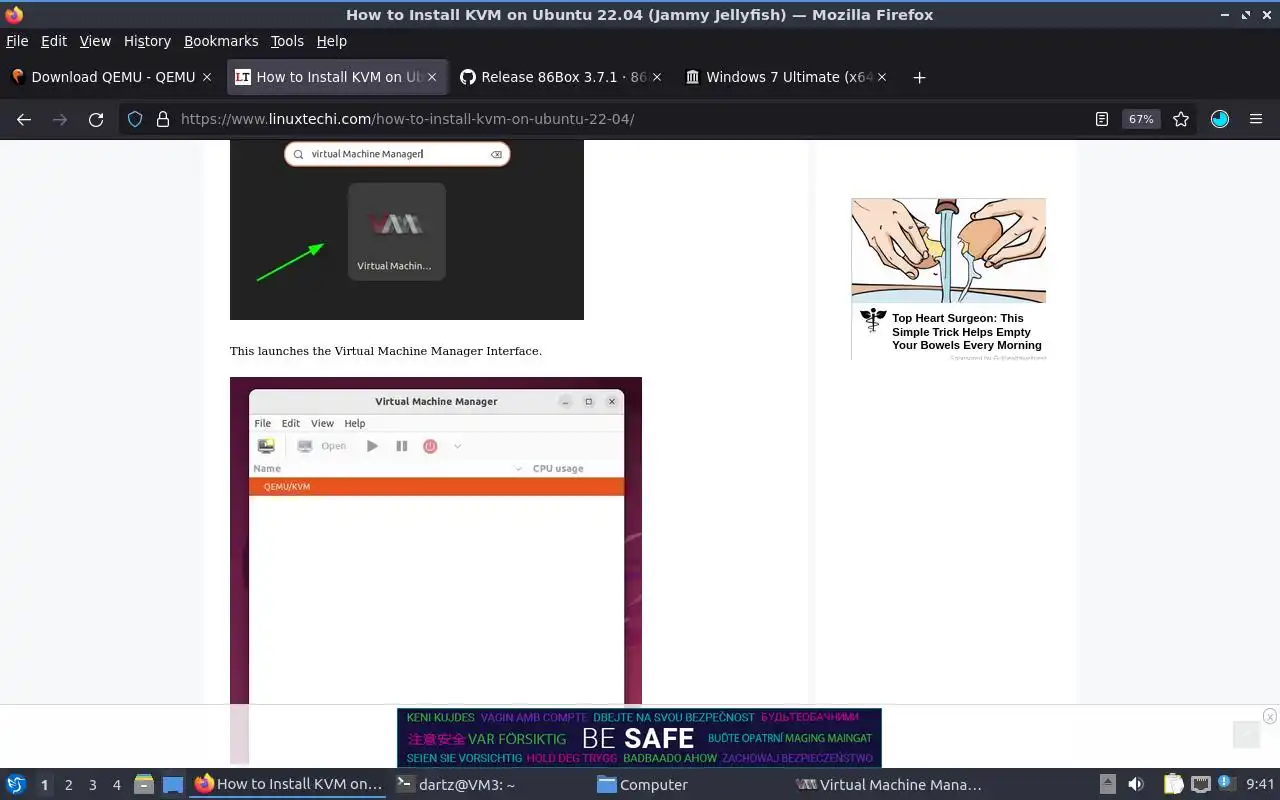
Task: Open a new tab with the plus button
Action: click(x=919, y=77)
